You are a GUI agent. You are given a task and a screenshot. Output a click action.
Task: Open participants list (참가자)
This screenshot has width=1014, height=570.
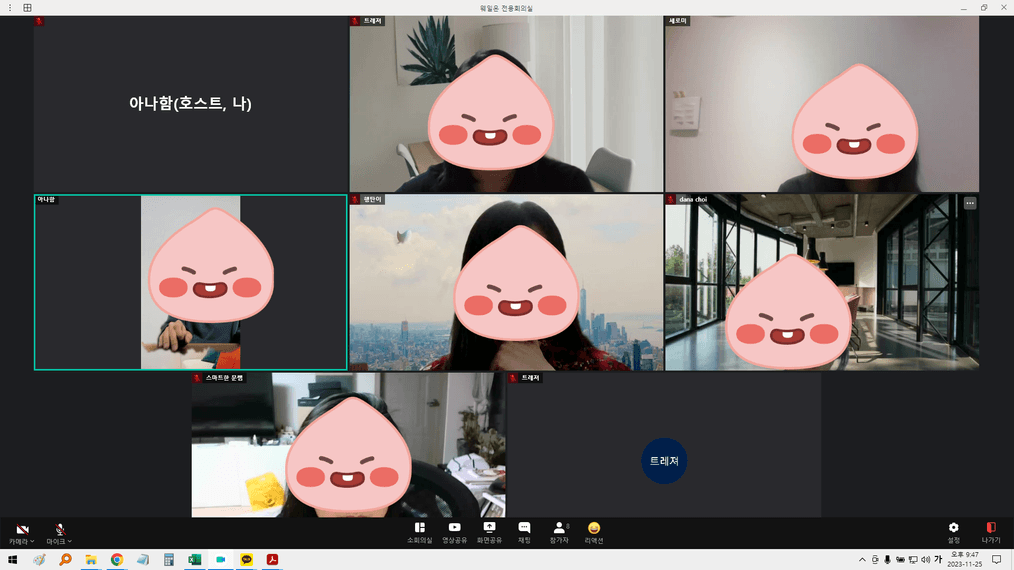coord(559,532)
